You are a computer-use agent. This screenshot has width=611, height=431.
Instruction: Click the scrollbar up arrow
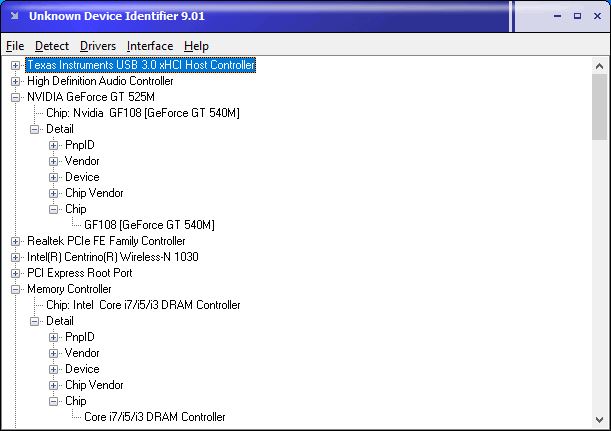[x=600, y=66]
